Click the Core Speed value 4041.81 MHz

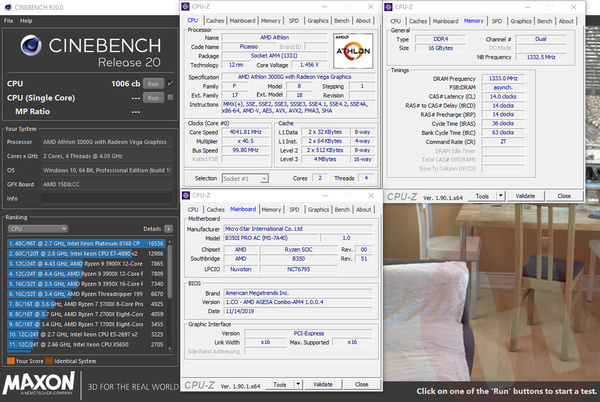click(x=245, y=132)
